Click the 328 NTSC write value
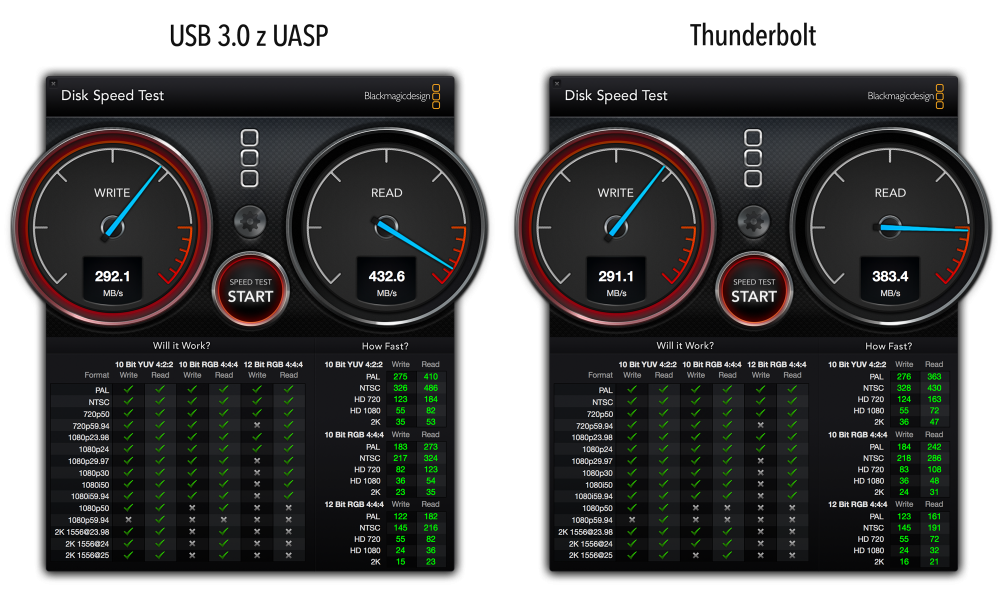This screenshot has width=1000, height=595. tap(904, 388)
